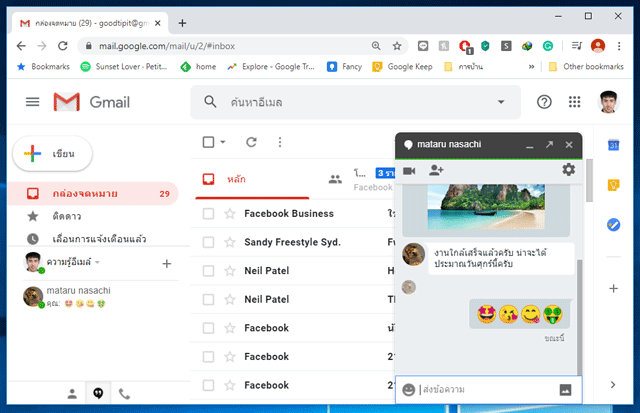Open the Sunset Lover - Petit... bookmark

tap(124, 67)
